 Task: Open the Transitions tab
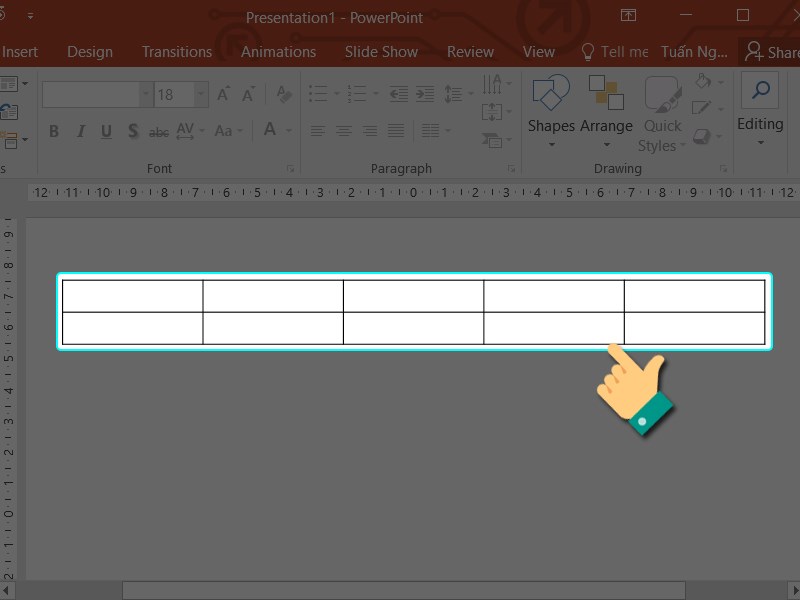pos(177,52)
